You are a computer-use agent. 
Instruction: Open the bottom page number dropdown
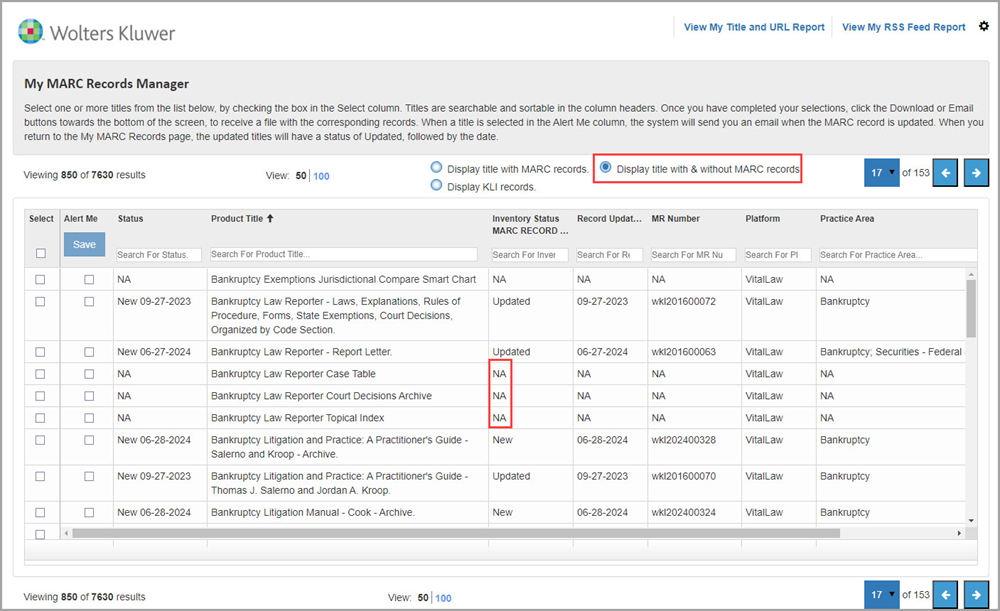coord(881,595)
